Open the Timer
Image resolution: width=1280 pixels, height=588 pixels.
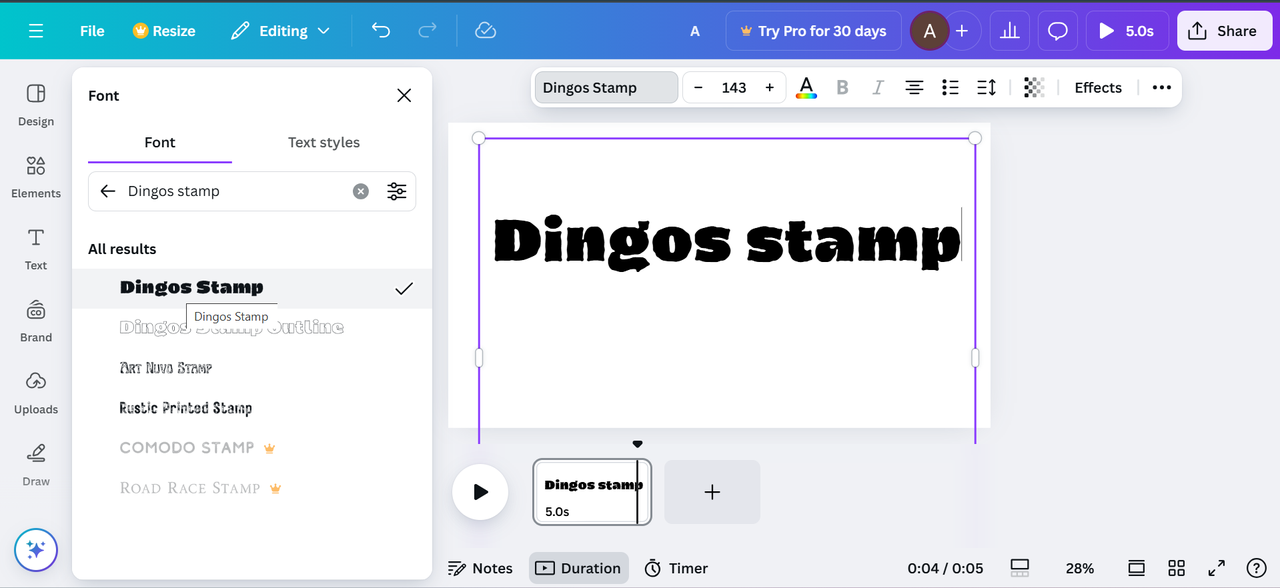coord(676,568)
